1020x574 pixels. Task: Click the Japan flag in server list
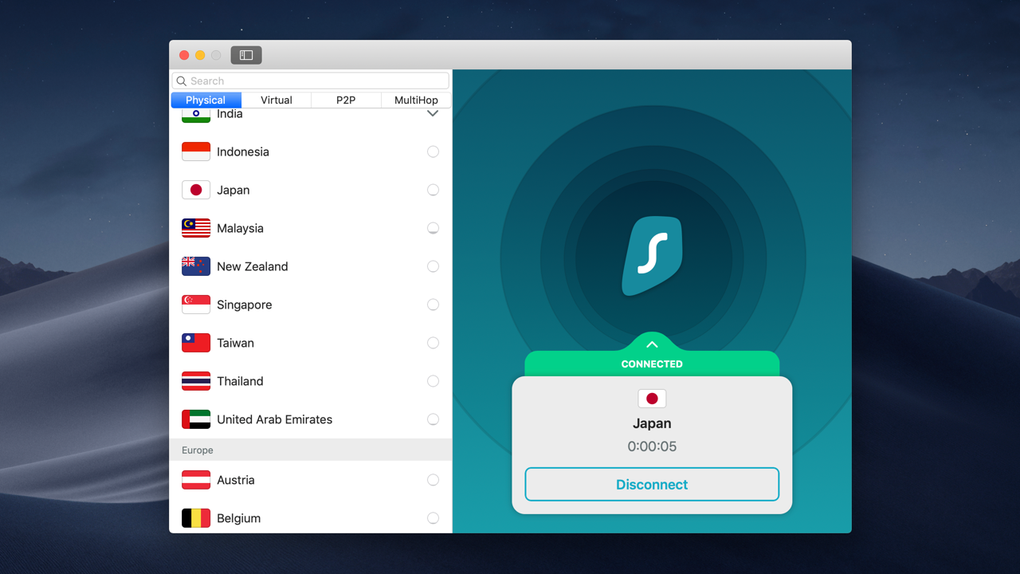[196, 190]
